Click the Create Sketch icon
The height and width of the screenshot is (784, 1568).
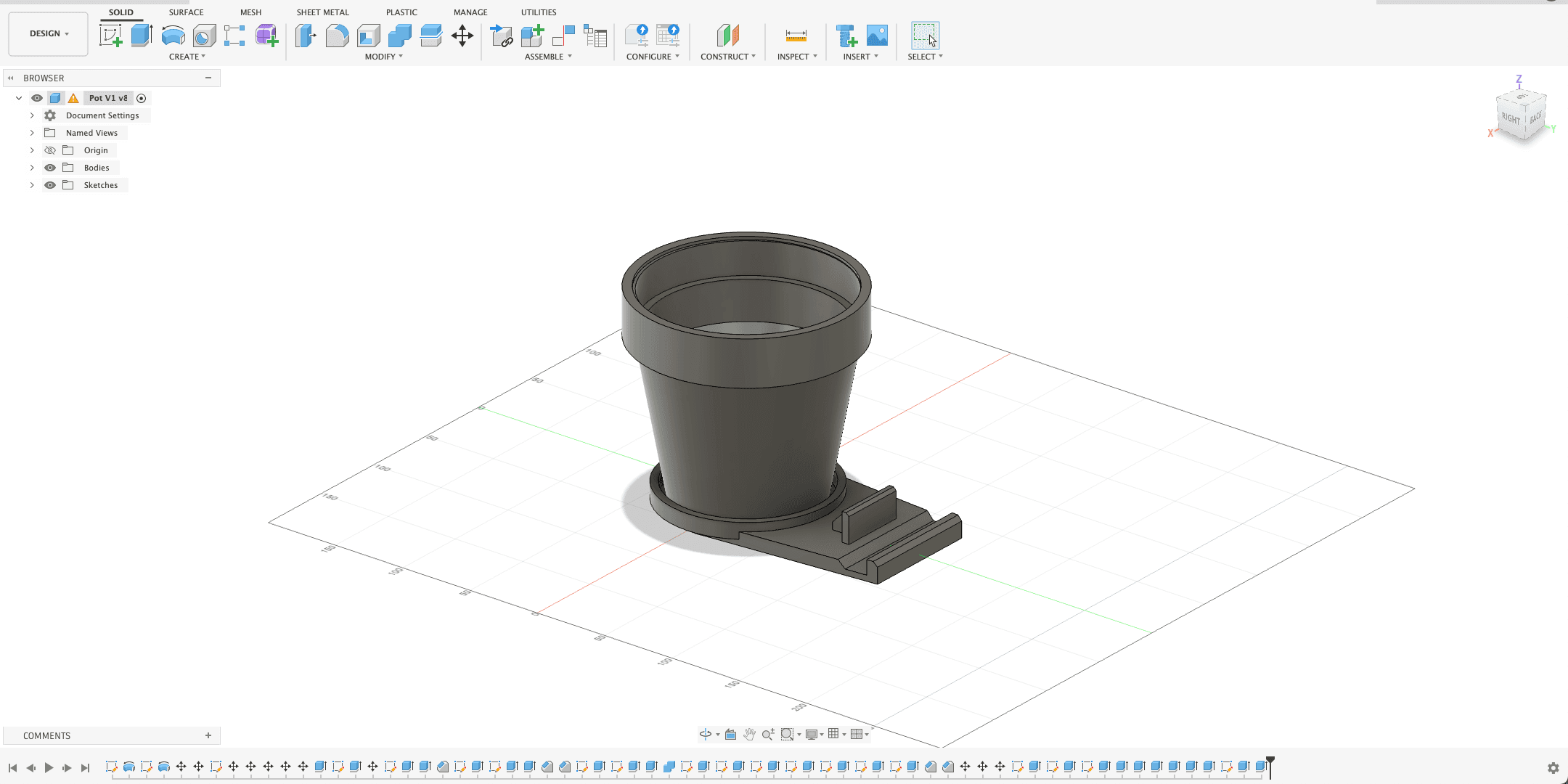[110, 35]
